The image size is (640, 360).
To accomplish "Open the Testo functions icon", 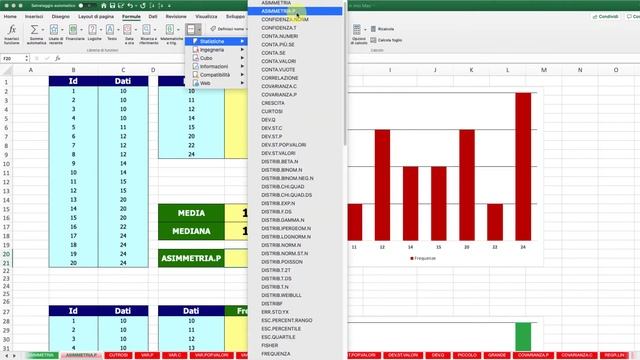I will point(110,29).
